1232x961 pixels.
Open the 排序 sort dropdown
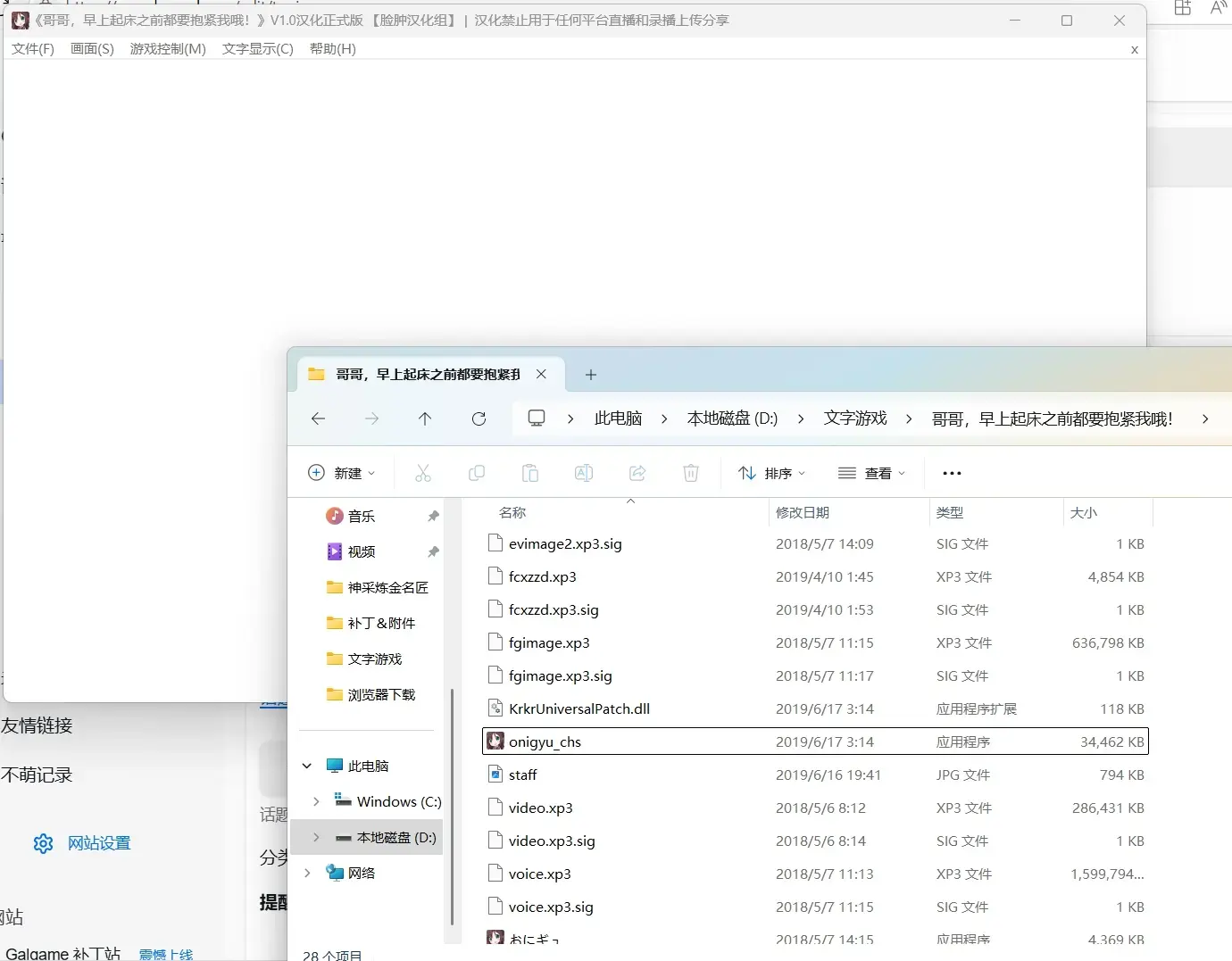pos(772,473)
